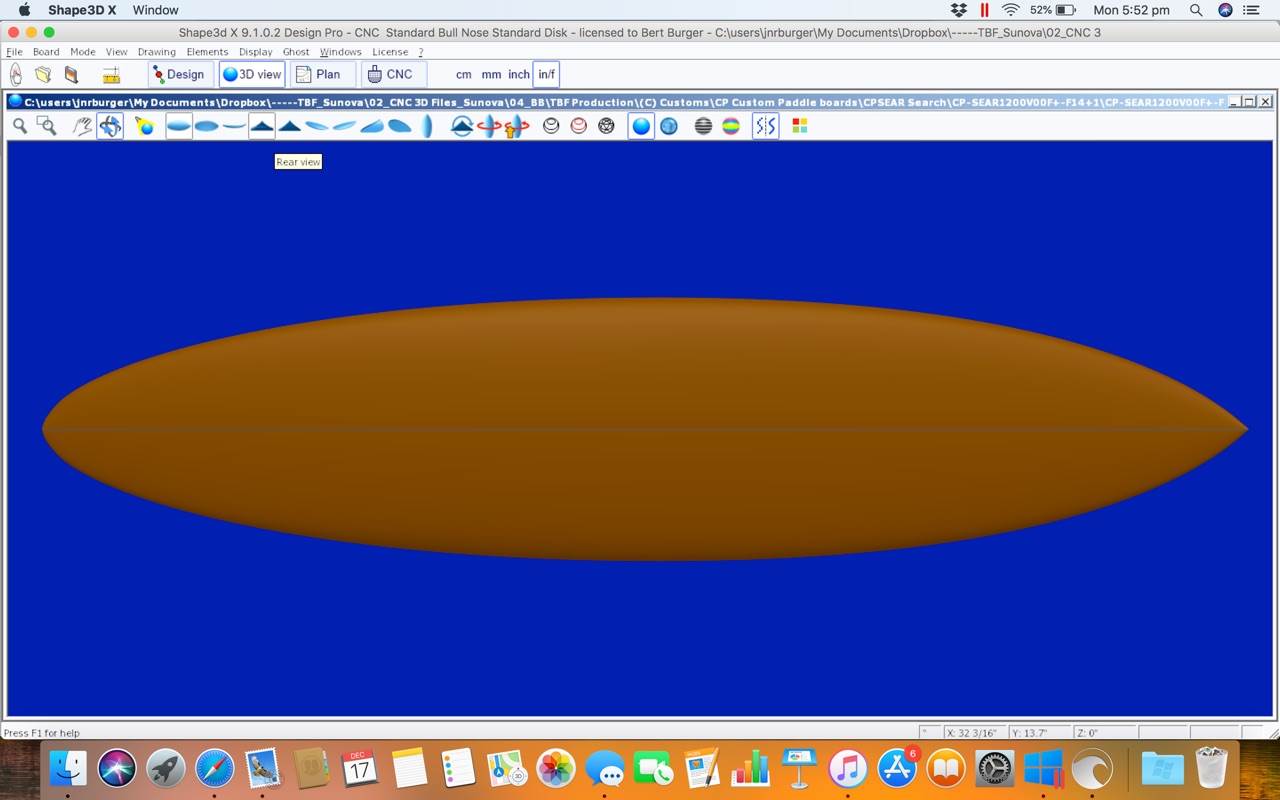
Task: Open the Drawing menu
Action: [x=156, y=51]
